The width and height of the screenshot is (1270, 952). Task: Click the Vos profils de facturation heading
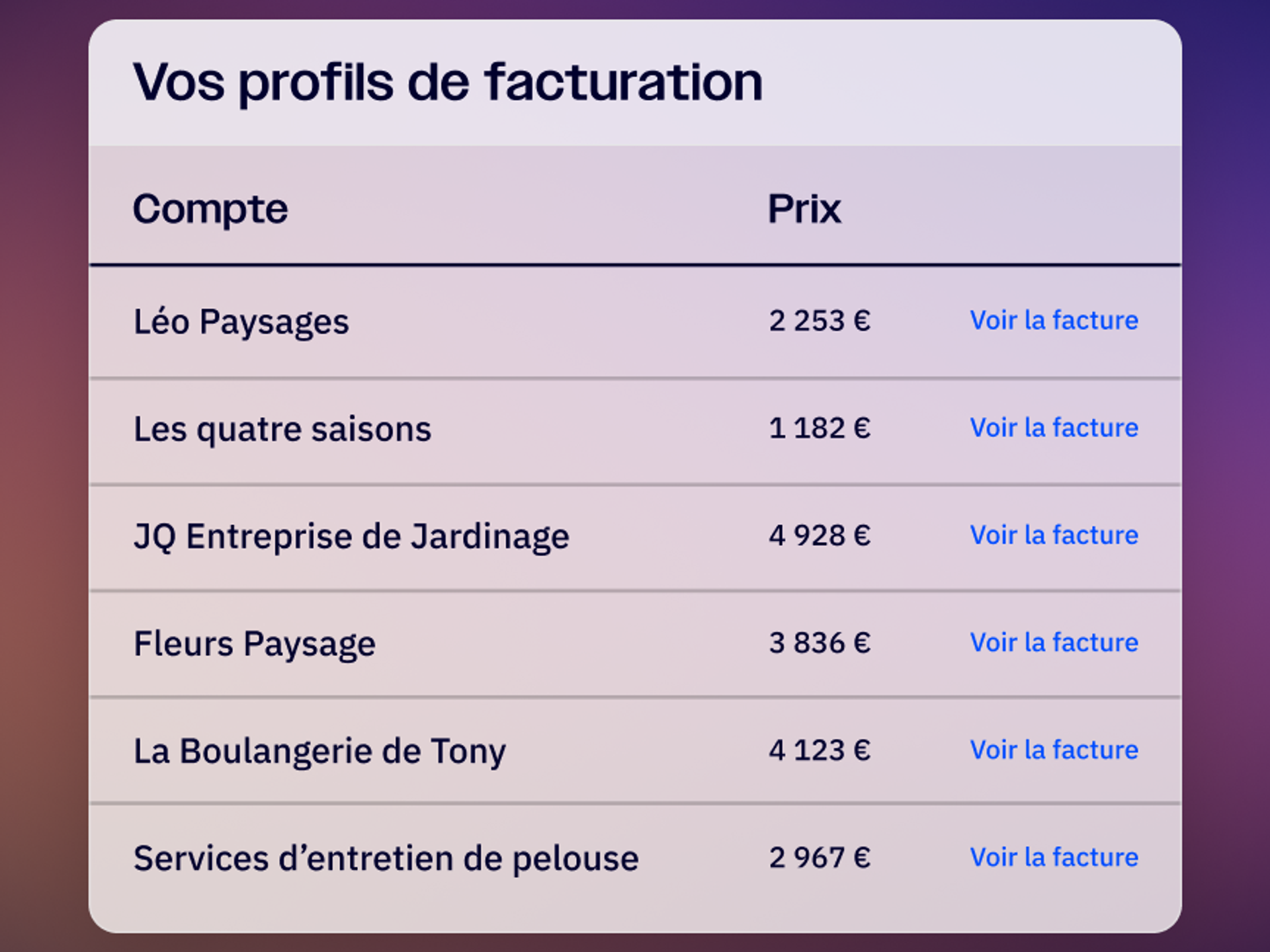(x=448, y=82)
